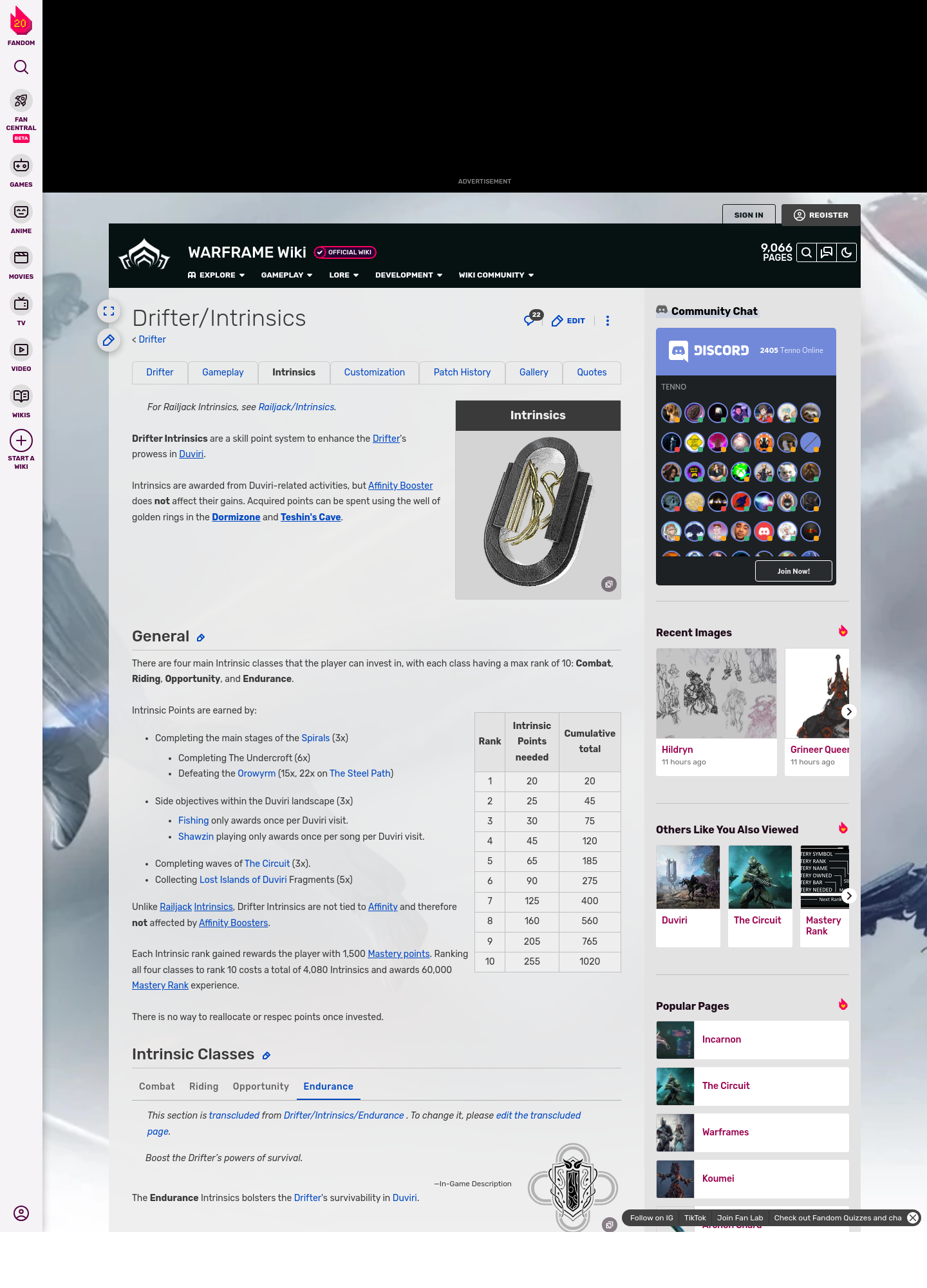Open the Movies clapperboard icon

(x=21, y=258)
